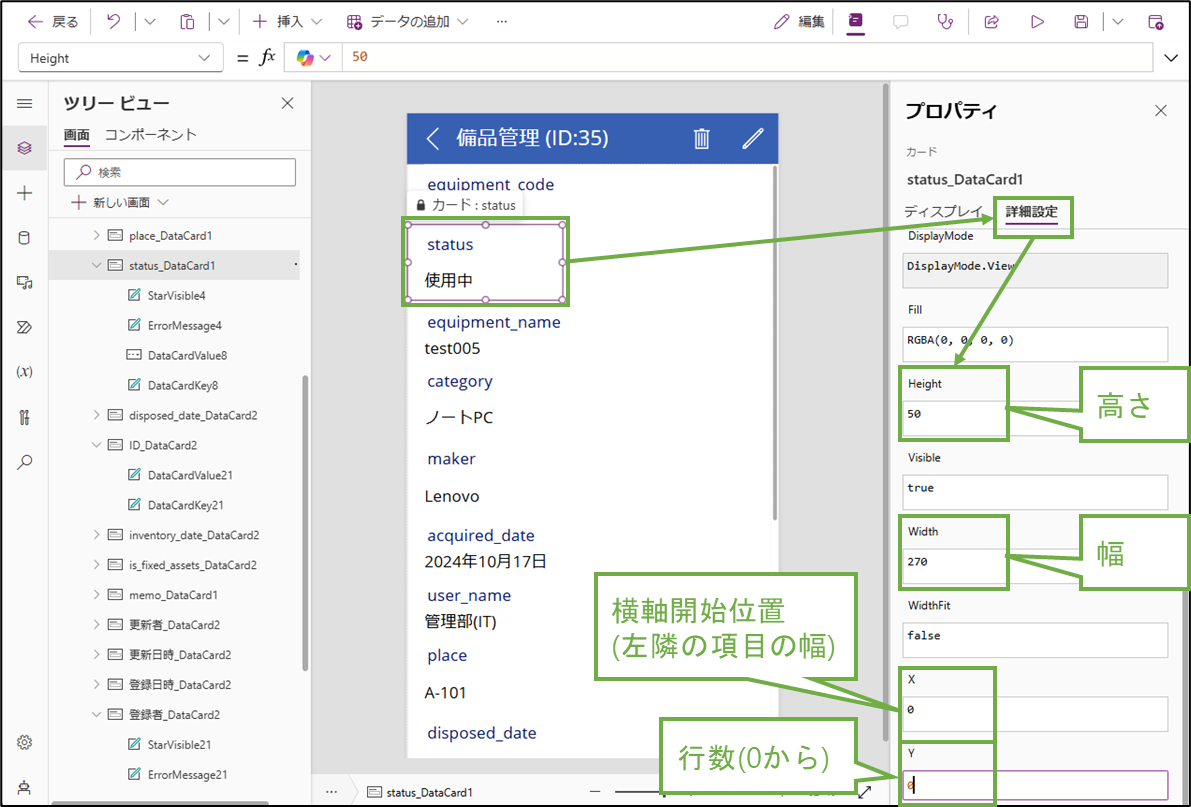Collapse status_DataCard1 in tree
1191x807 pixels.
[x=96, y=265]
